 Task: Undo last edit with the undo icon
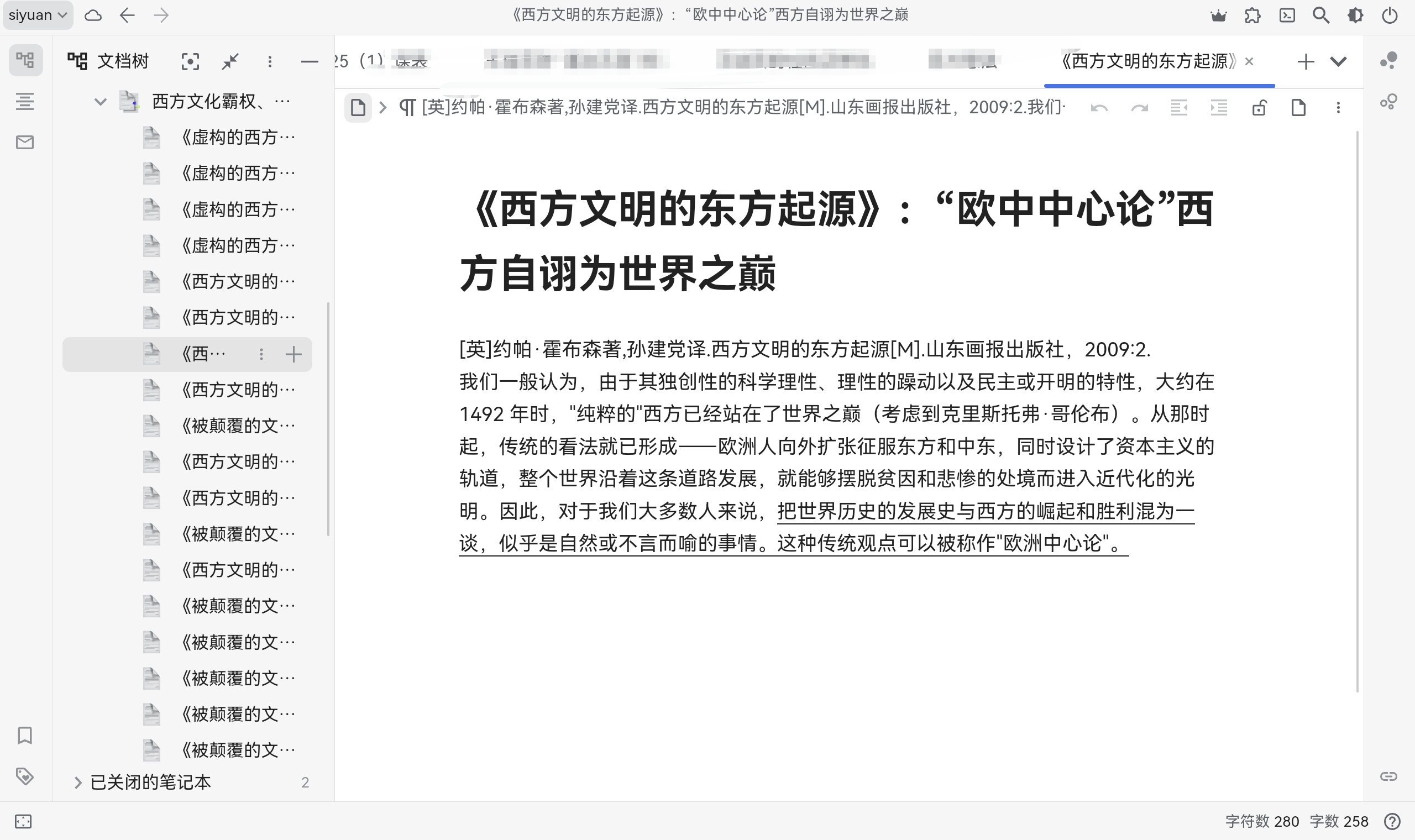(1100, 108)
